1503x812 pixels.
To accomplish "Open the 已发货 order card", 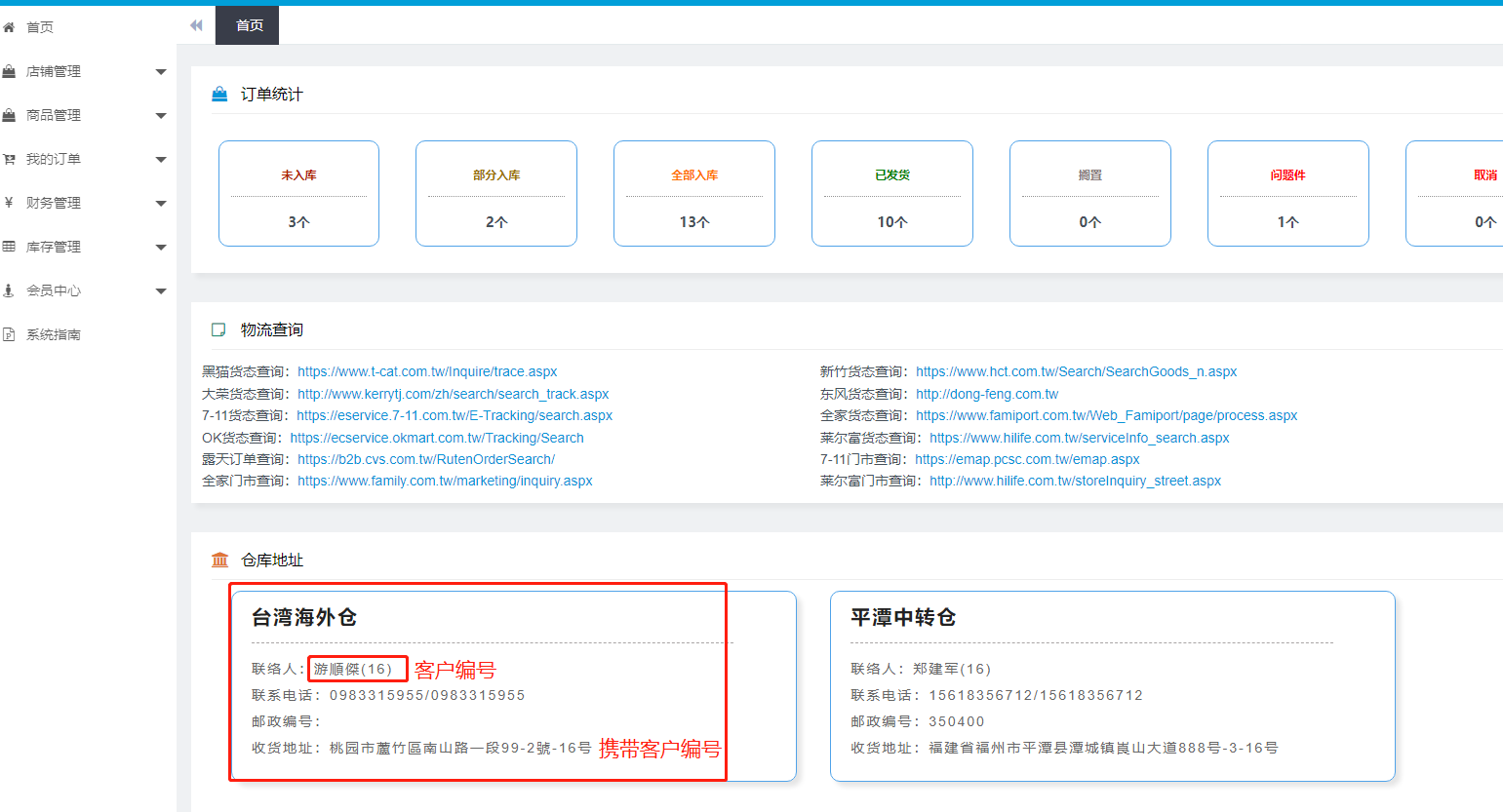I will (x=892, y=193).
